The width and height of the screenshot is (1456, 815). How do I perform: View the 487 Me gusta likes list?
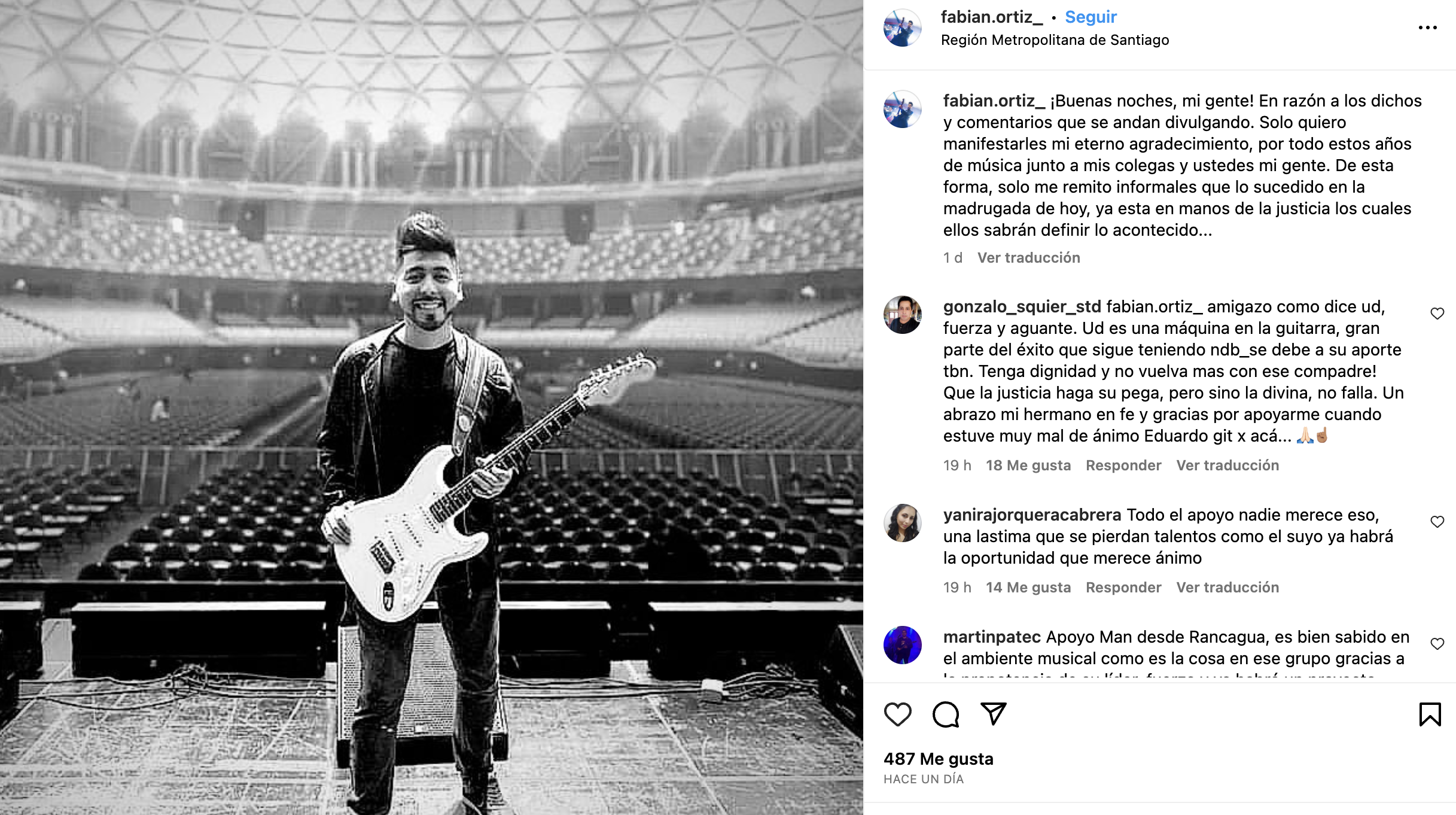coord(938,759)
